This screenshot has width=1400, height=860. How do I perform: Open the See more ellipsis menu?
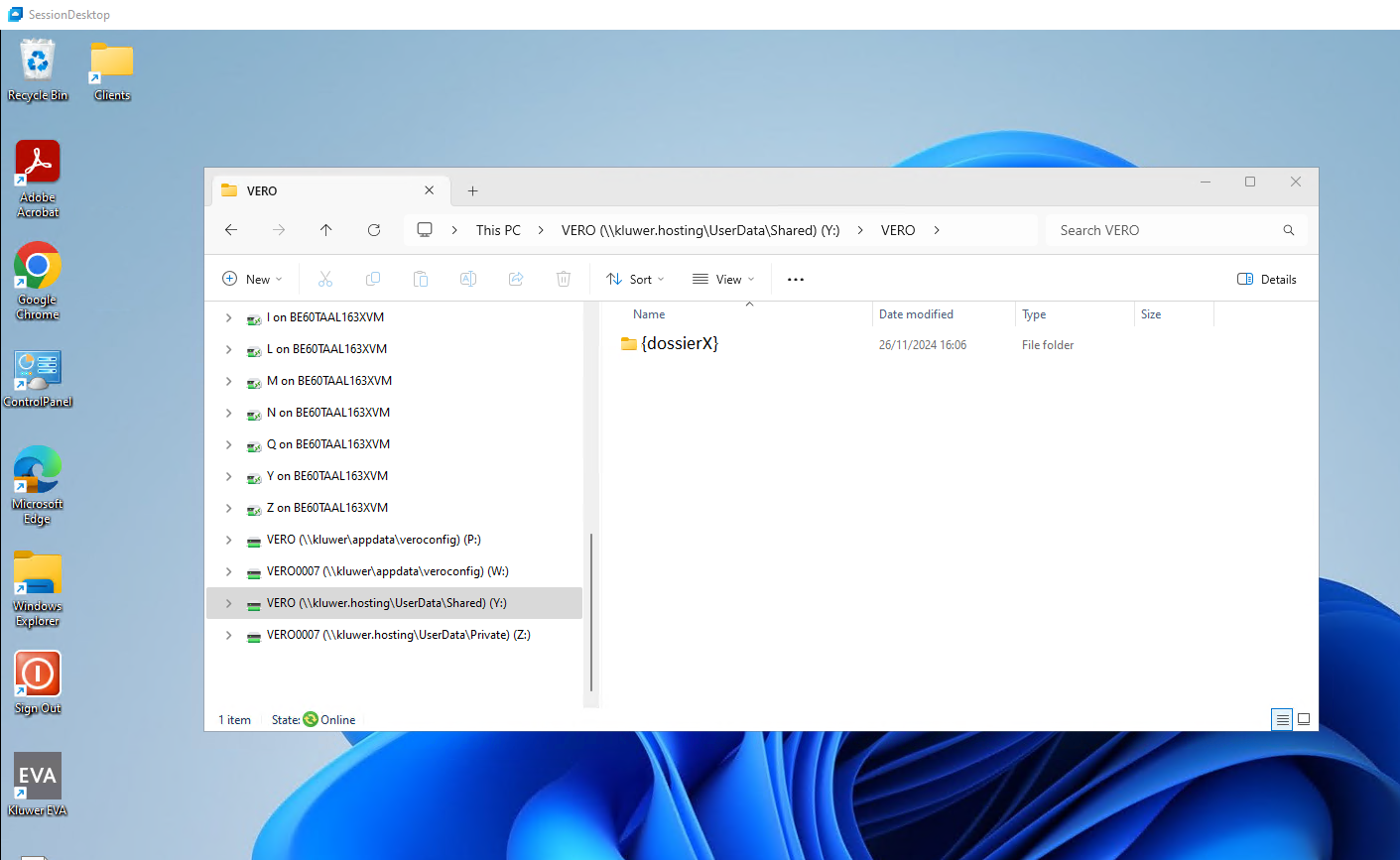pos(795,279)
